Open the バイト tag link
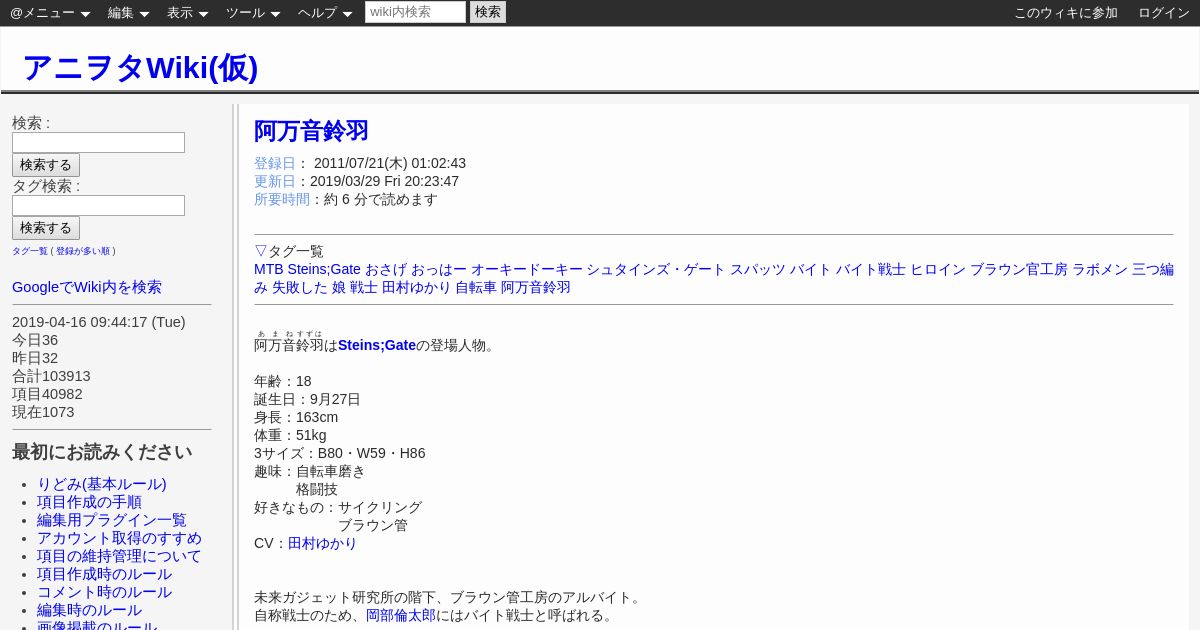Image resolution: width=1200 pixels, height=630 pixels. (811, 269)
